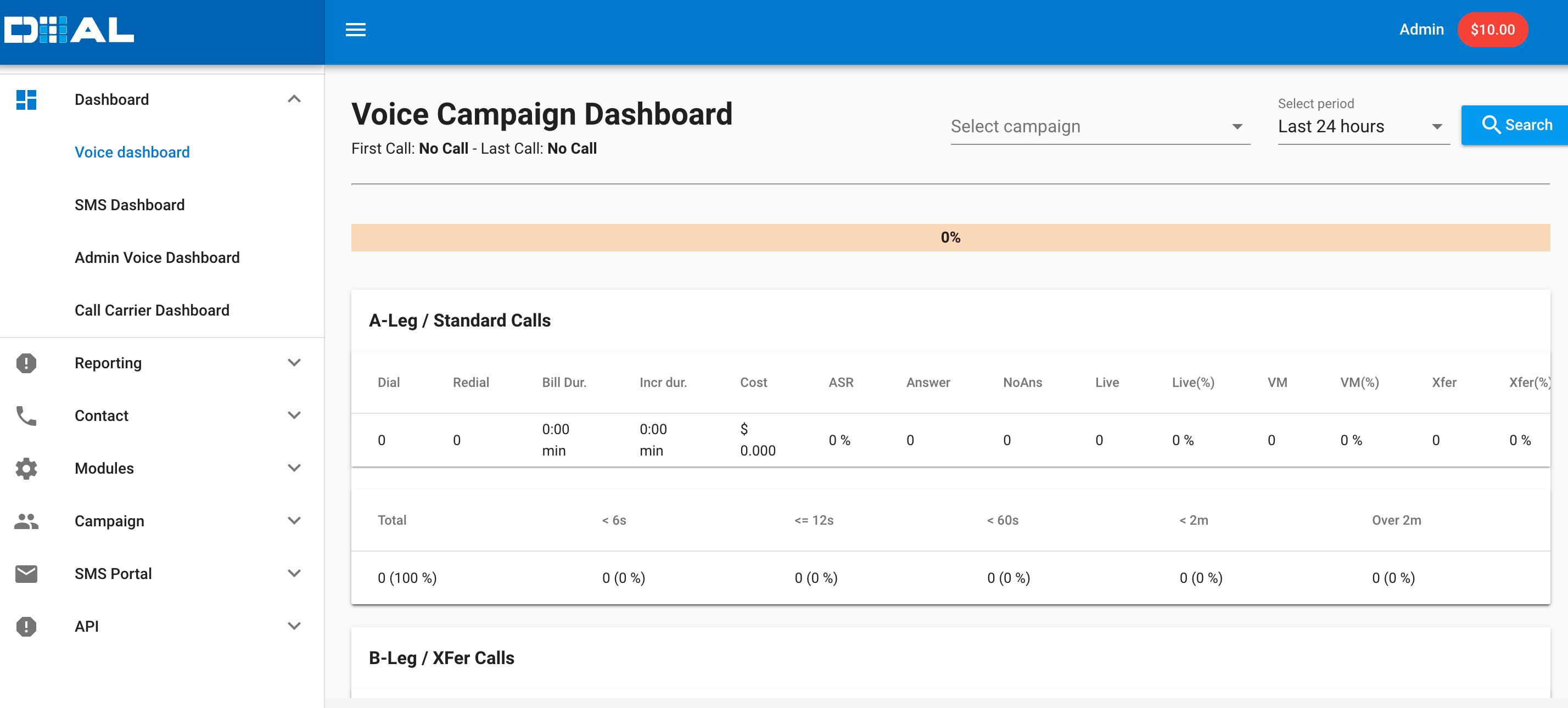Collapse the Dashboard menu chevron

coord(294,99)
